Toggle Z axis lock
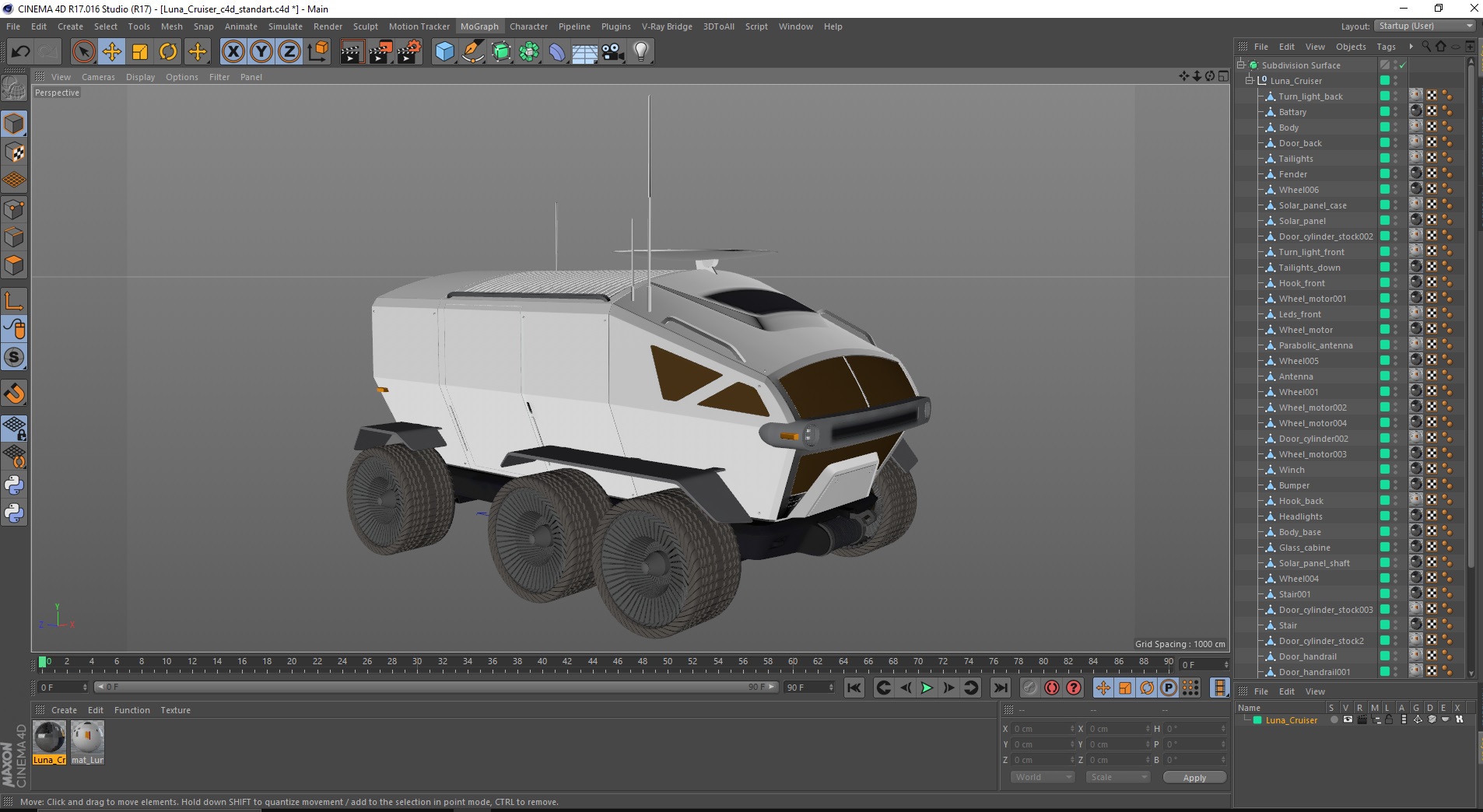Viewport: 1483px width, 812px height. (x=289, y=52)
